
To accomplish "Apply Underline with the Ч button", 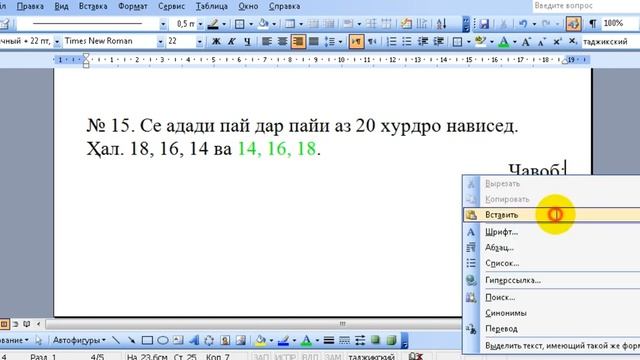I will pos(247,41).
